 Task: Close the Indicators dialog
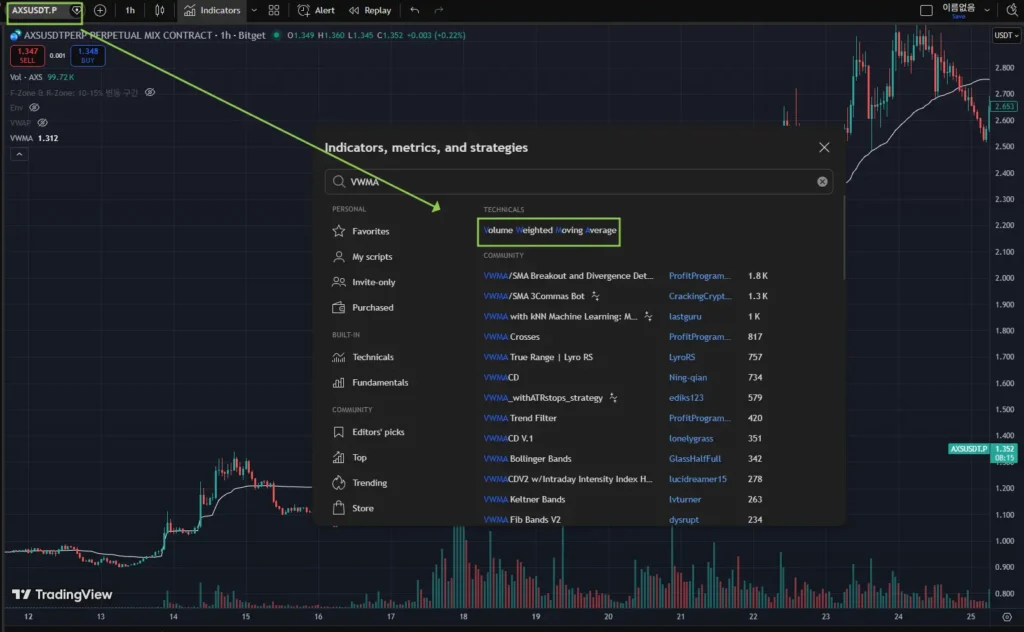point(824,148)
